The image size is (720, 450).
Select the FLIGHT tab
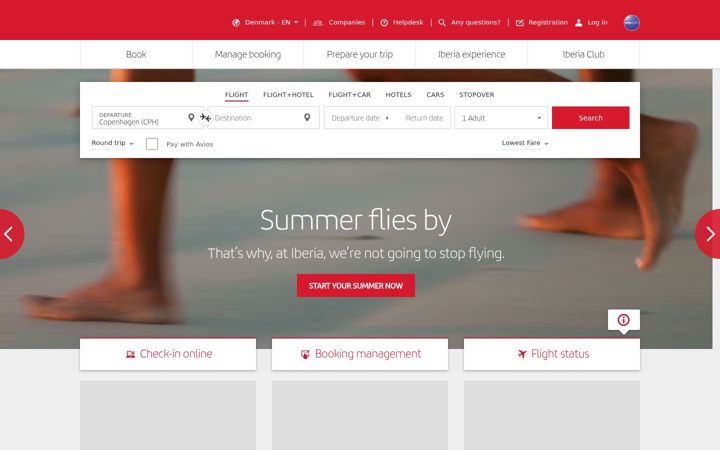tap(236, 95)
